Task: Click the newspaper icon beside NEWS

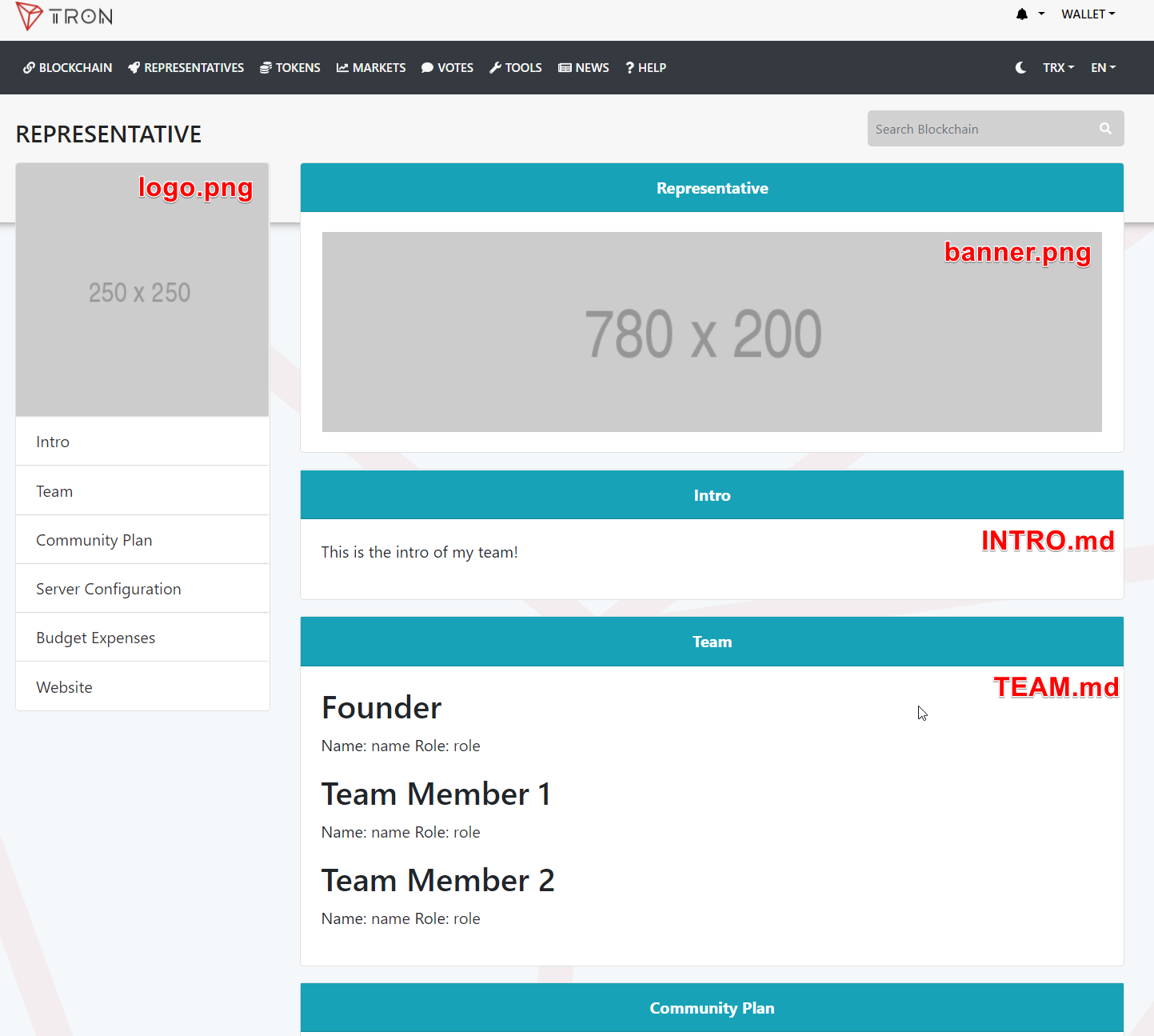Action: click(x=565, y=68)
